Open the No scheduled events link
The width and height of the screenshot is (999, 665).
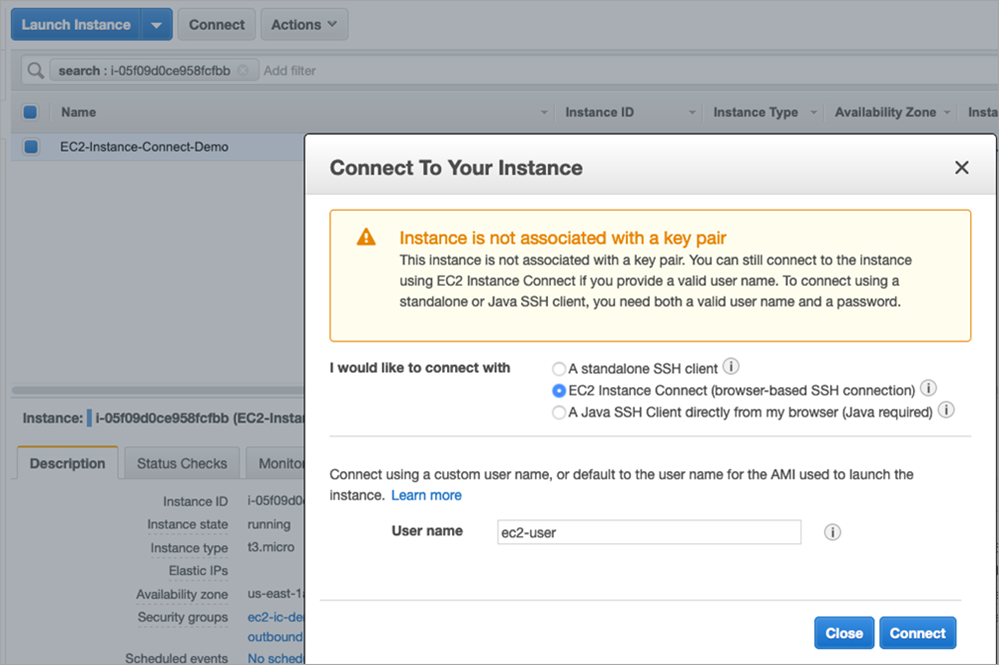275,658
